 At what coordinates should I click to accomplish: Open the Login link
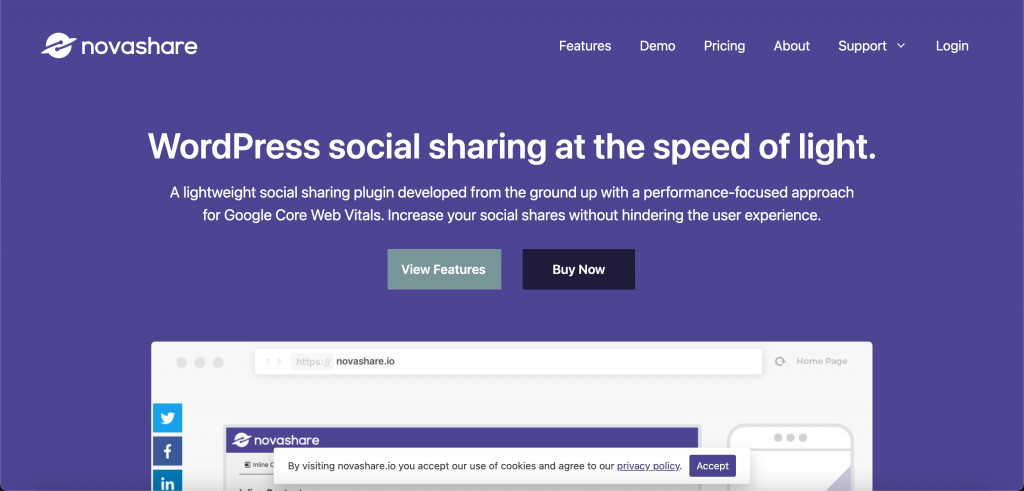(x=952, y=46)
